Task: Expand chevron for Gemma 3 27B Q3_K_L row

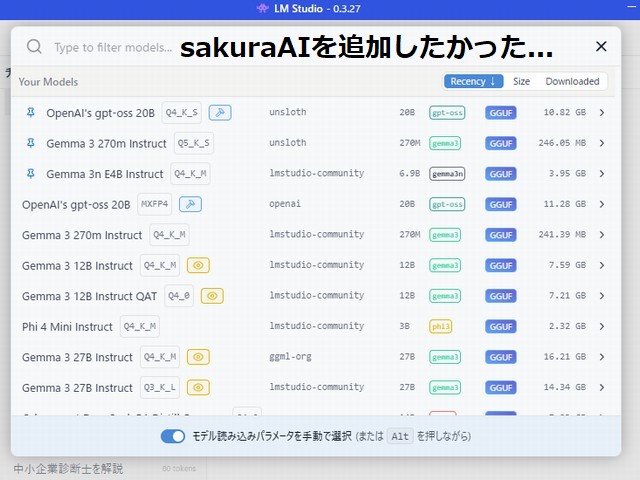Action: pos(602,387)
